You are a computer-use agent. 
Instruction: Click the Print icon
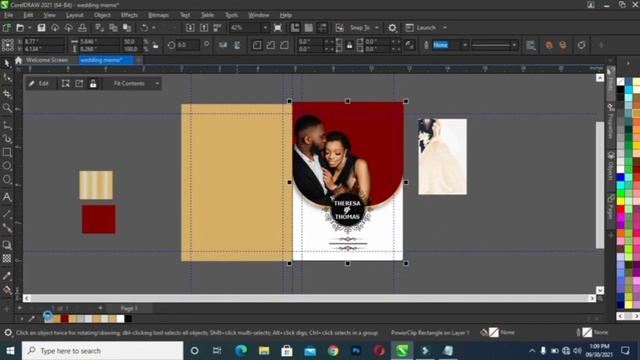82,28
